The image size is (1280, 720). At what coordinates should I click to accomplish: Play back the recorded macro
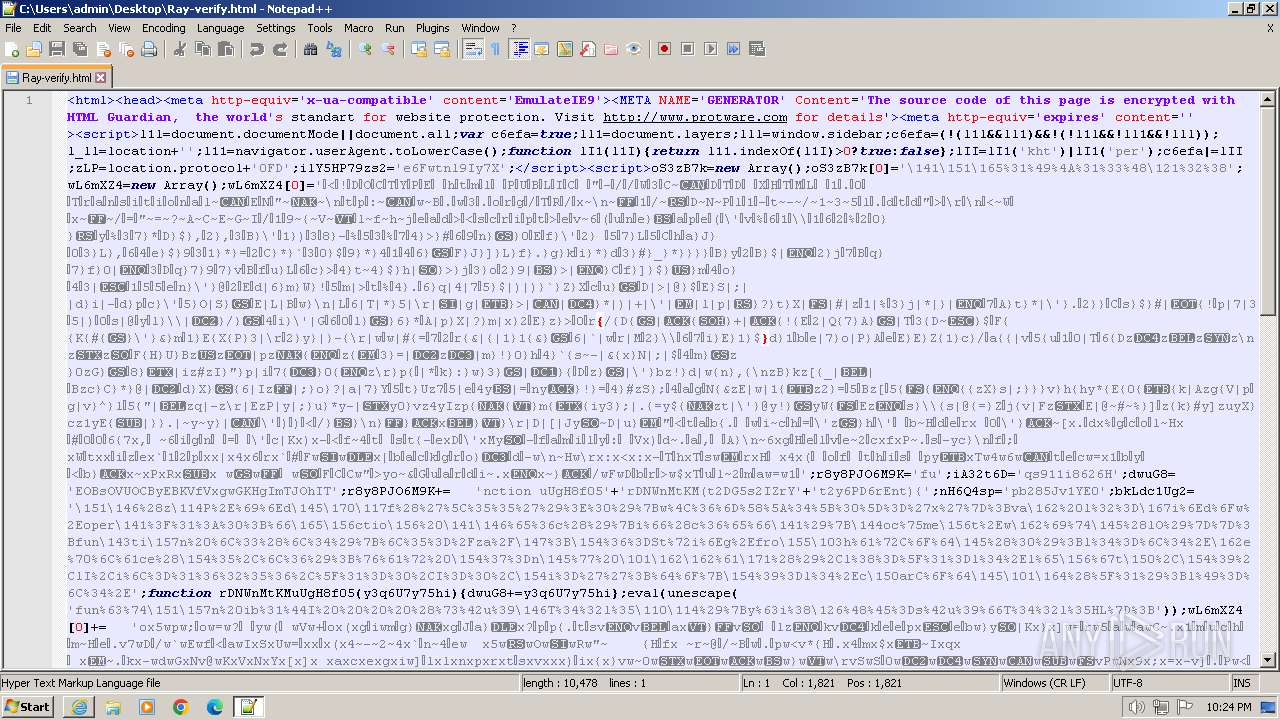pos(711,49)
